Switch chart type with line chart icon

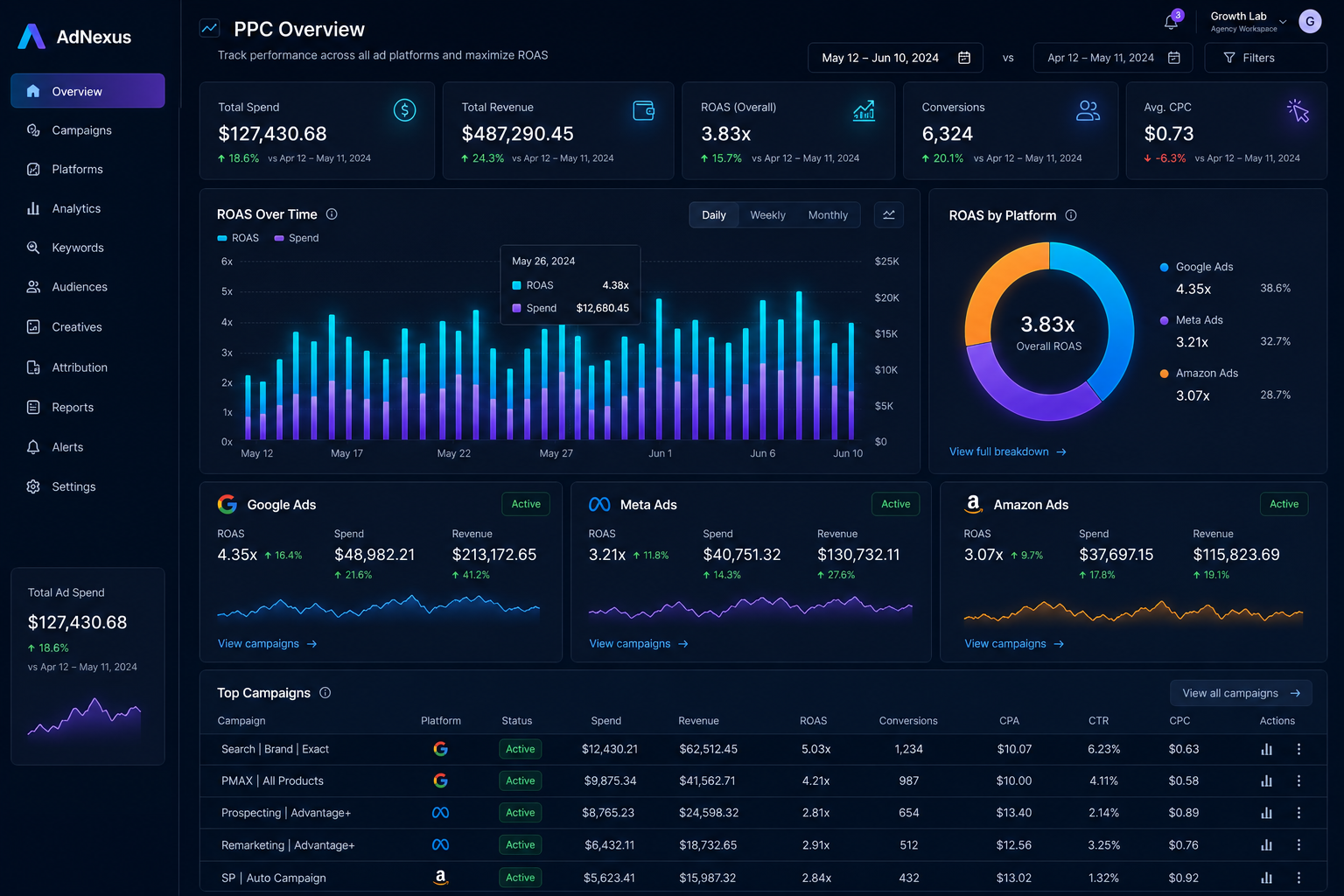[x=889, y=215]
